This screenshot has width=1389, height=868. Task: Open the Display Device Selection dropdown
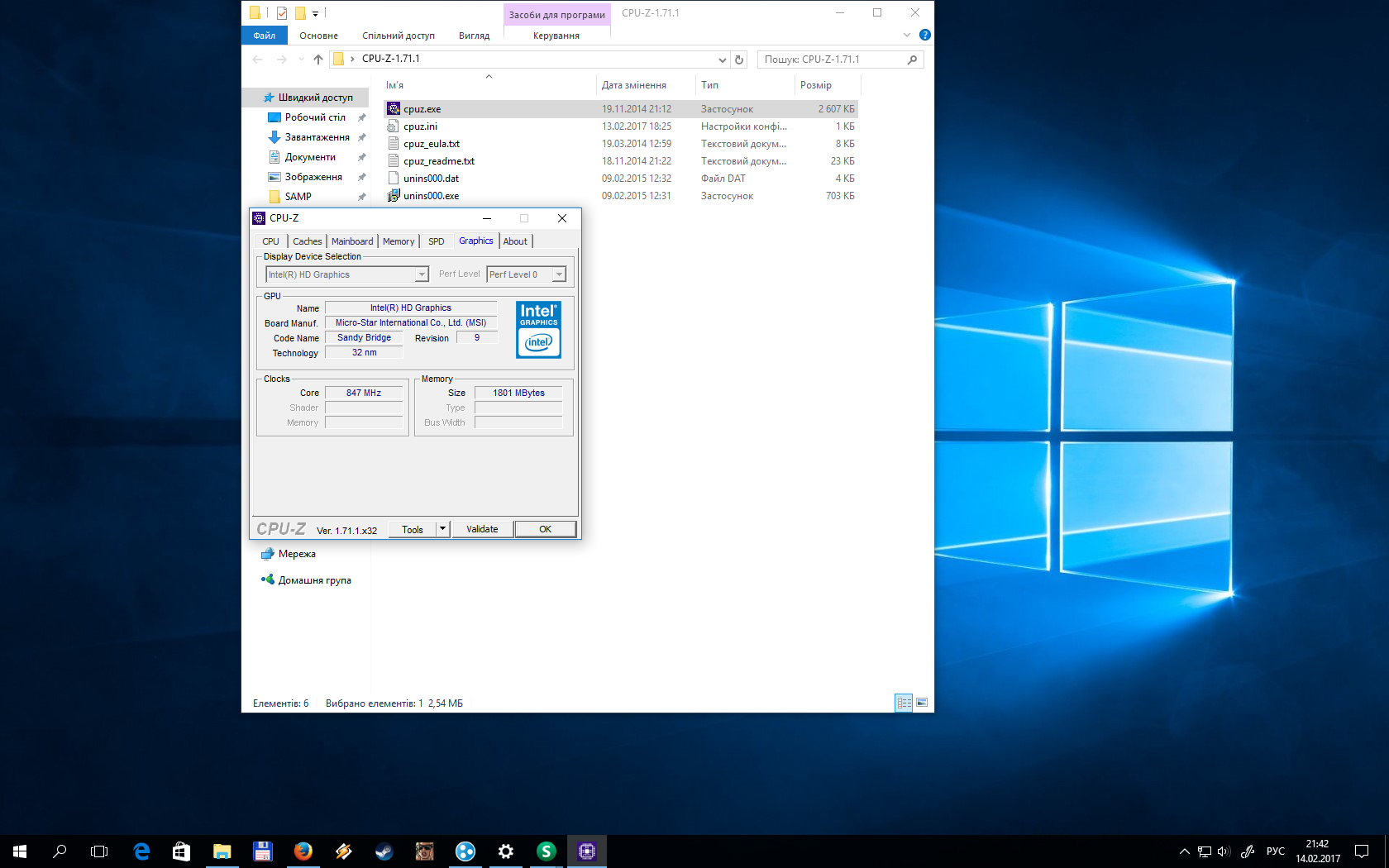(x=422, y=274)
